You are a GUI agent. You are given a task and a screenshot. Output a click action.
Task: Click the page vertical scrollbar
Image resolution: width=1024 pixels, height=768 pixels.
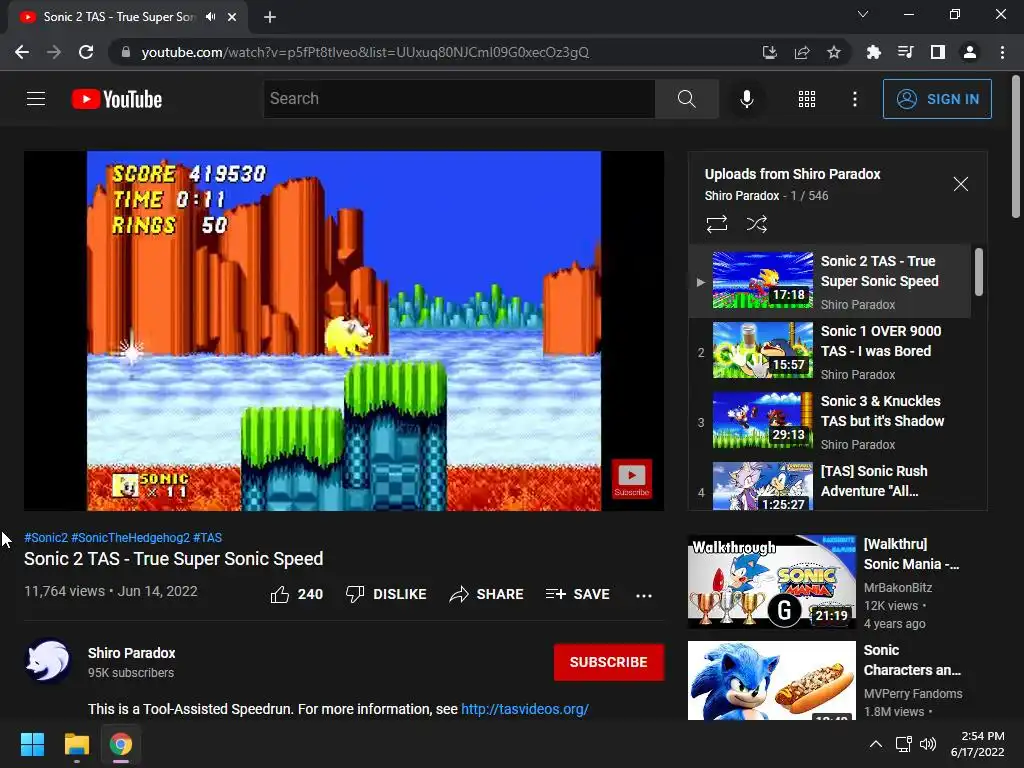[1016, 147]
